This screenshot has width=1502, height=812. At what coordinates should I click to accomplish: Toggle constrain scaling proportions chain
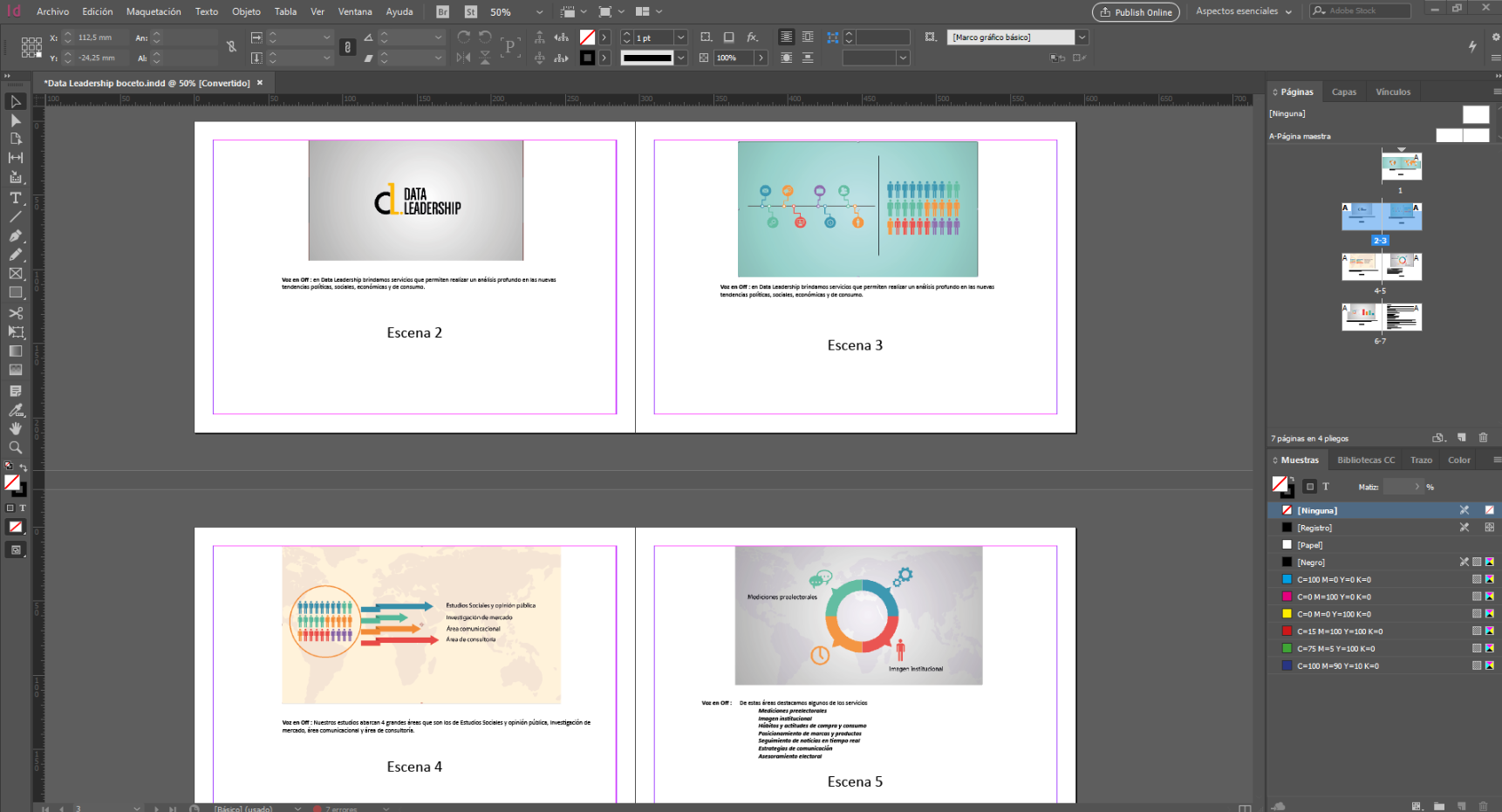tap(348, 47)
